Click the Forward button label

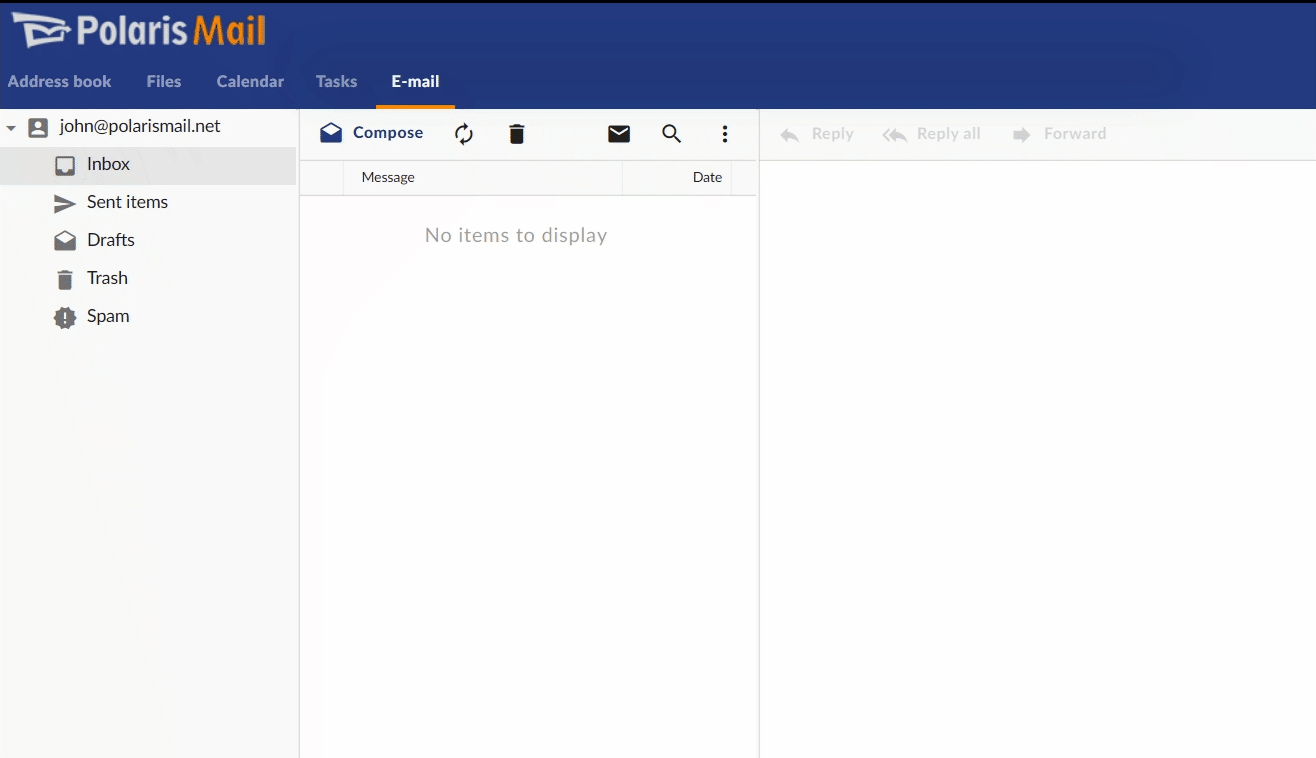pos(1075,134)
